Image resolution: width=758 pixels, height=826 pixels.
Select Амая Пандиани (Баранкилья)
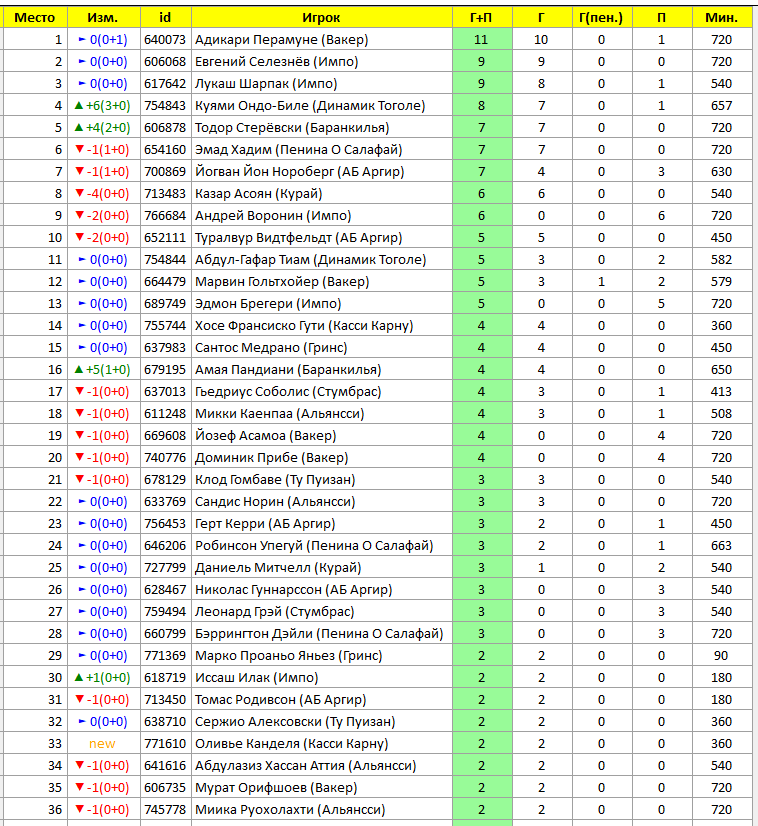pos(288,369)
